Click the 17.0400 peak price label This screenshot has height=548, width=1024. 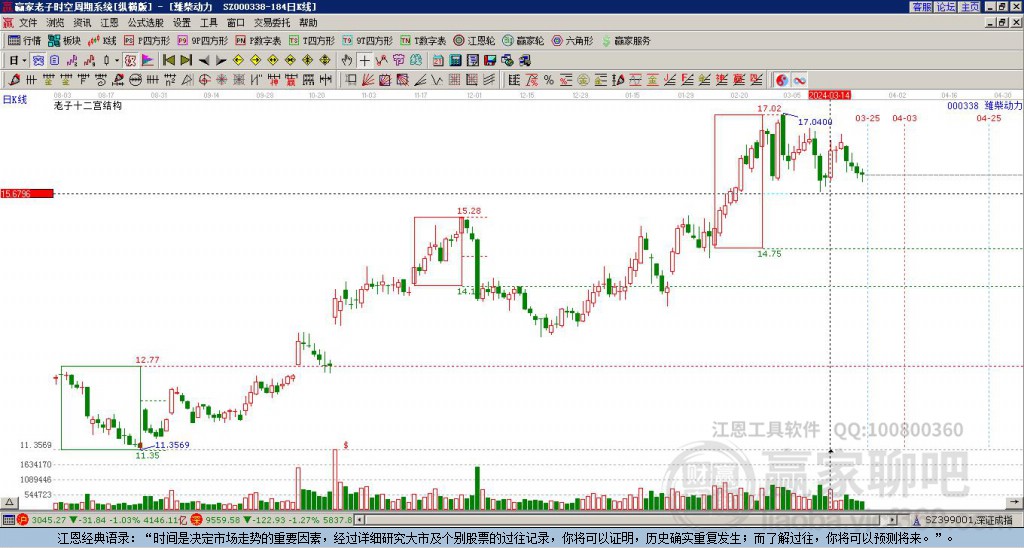point(815,121)
